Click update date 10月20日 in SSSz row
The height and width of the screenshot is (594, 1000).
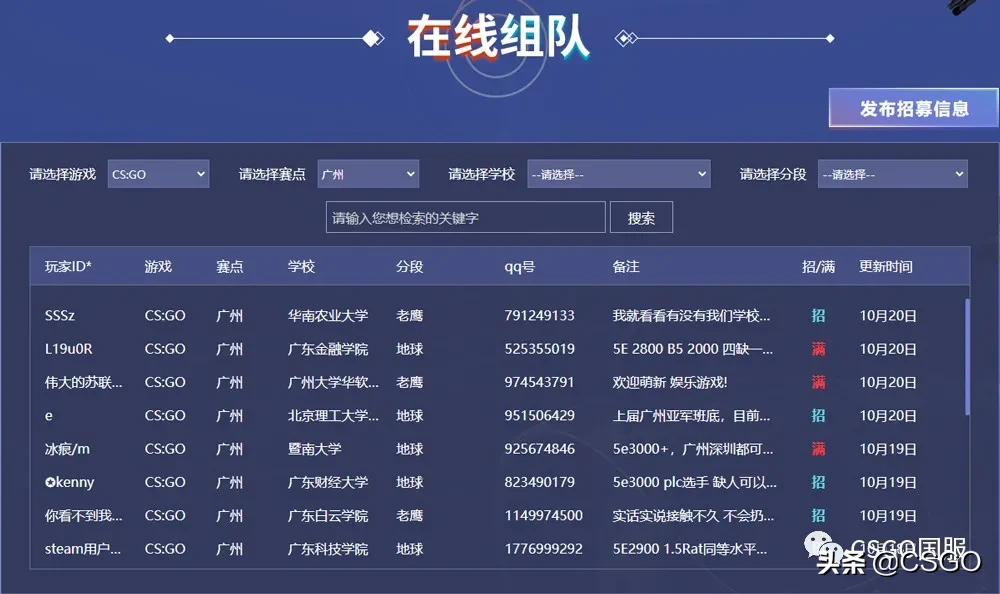click(888, 316)
